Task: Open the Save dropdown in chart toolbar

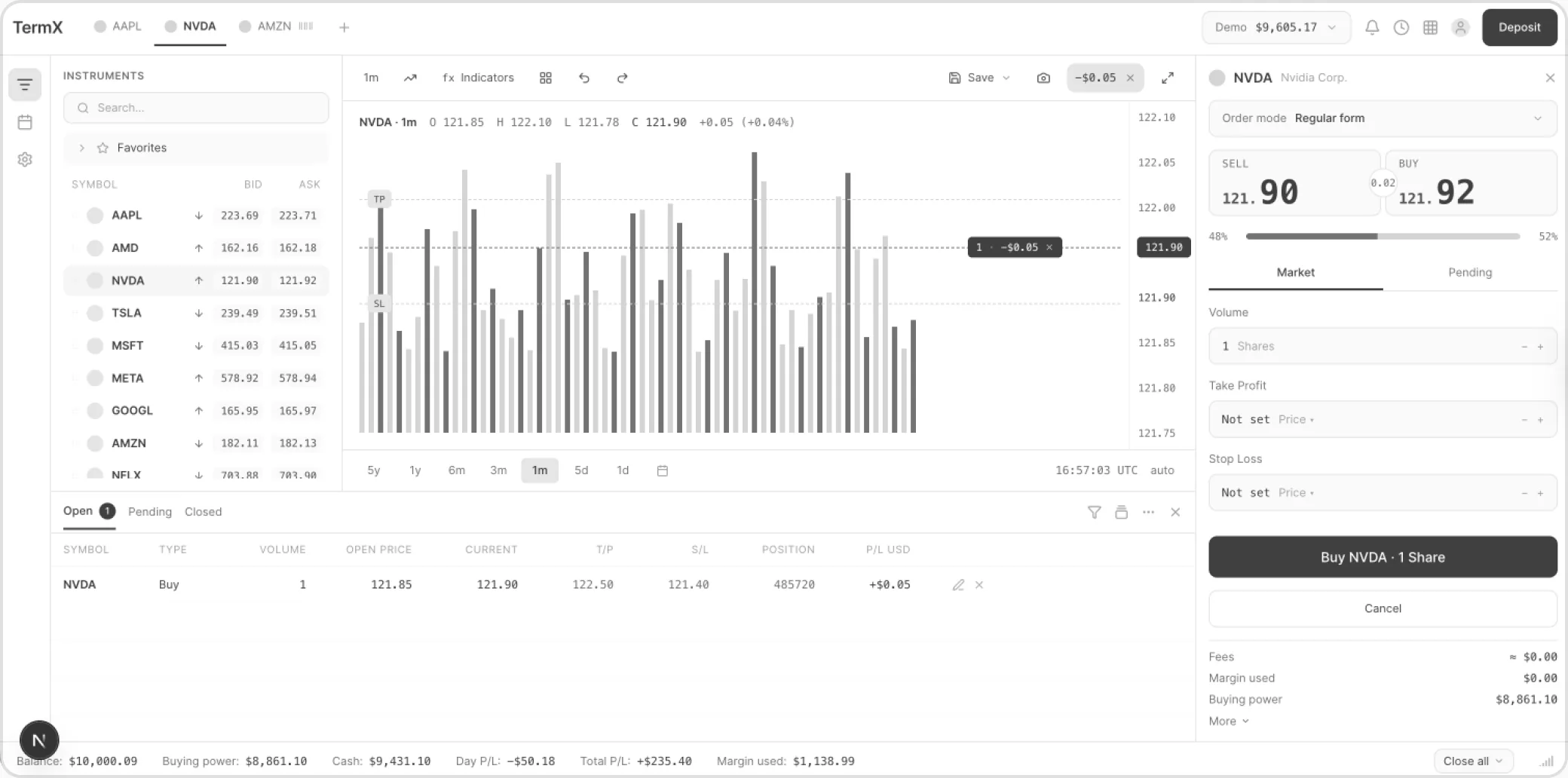Action: click(x=978, y=78)
